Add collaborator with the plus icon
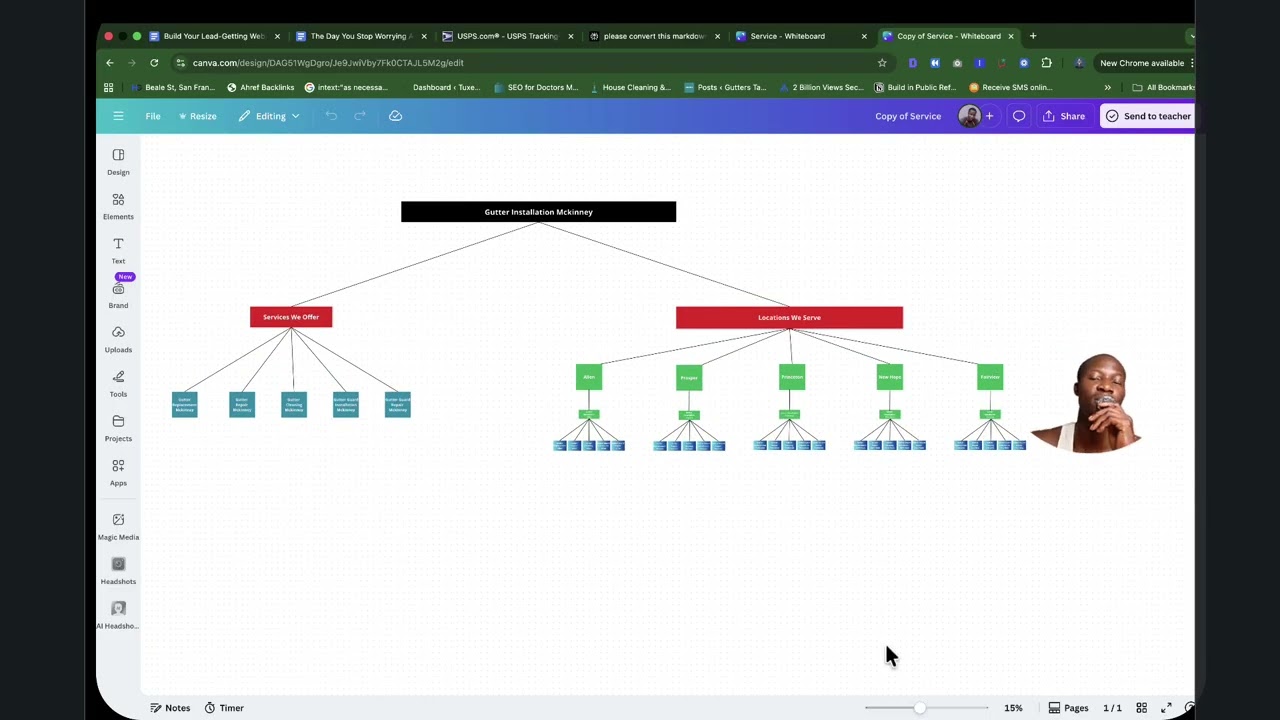Viewport: 1280px width, 720px height. (x=989, y=116)
